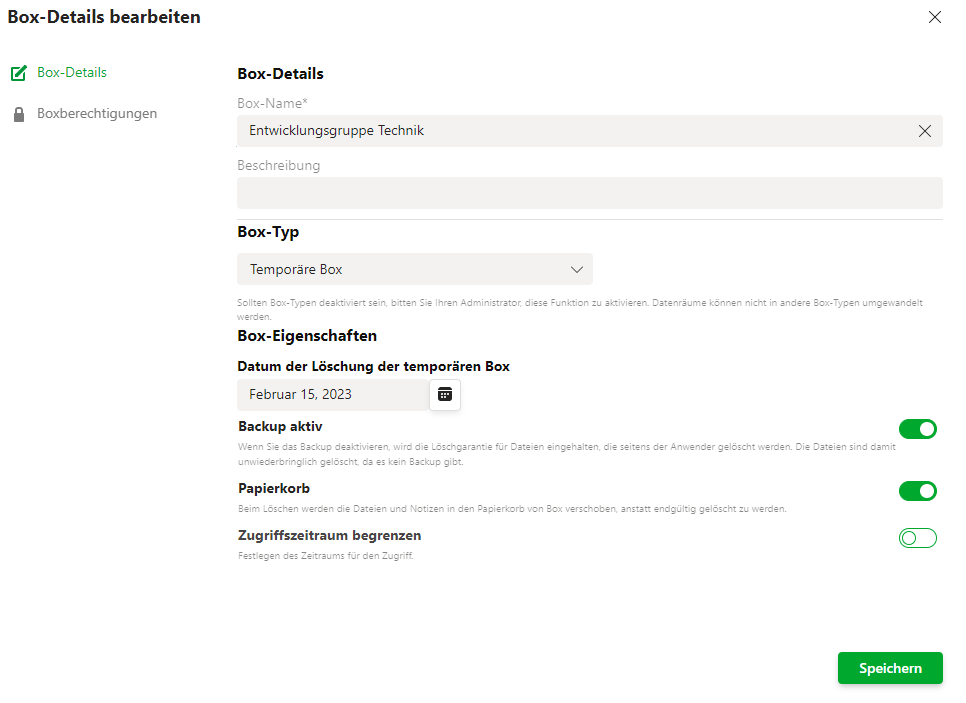Enable the Zugriffszeitraum begrenzen toggle
Screen dimensions: 966x703
point(917,538)
